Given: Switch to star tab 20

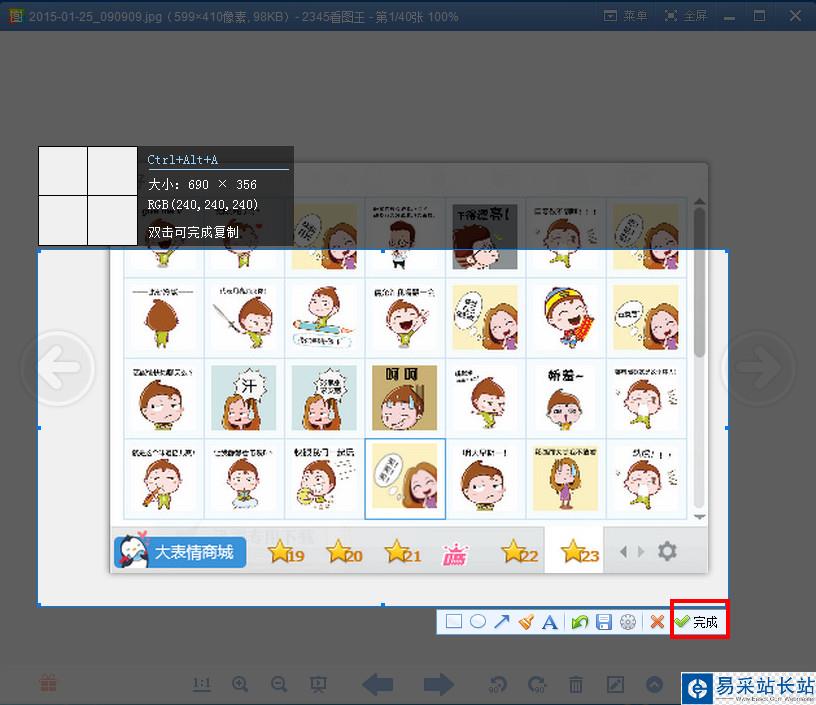Looking at the screenshot, I should [345, 552].
